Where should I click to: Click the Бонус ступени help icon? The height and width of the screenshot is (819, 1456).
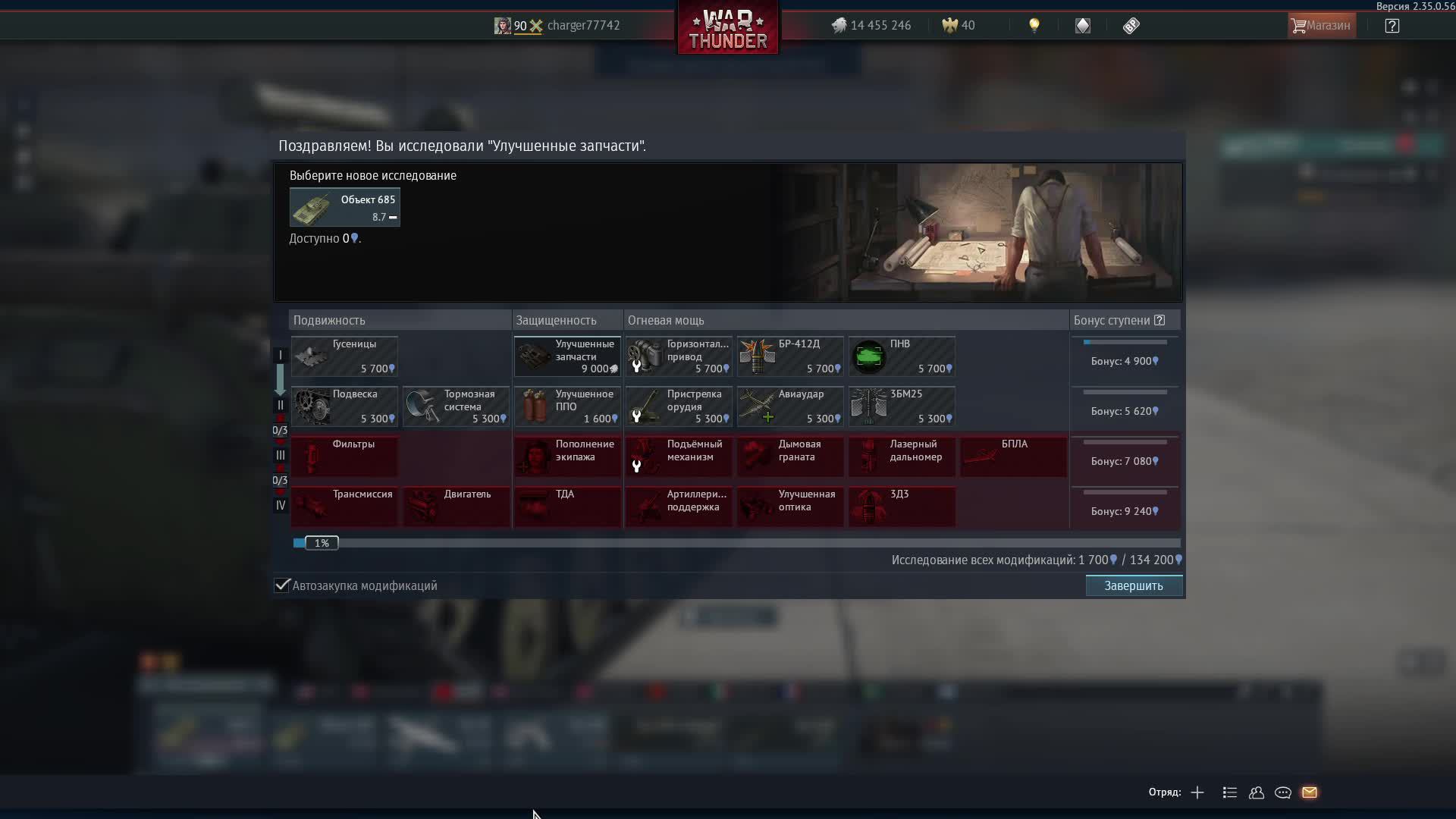(1159, 320)
